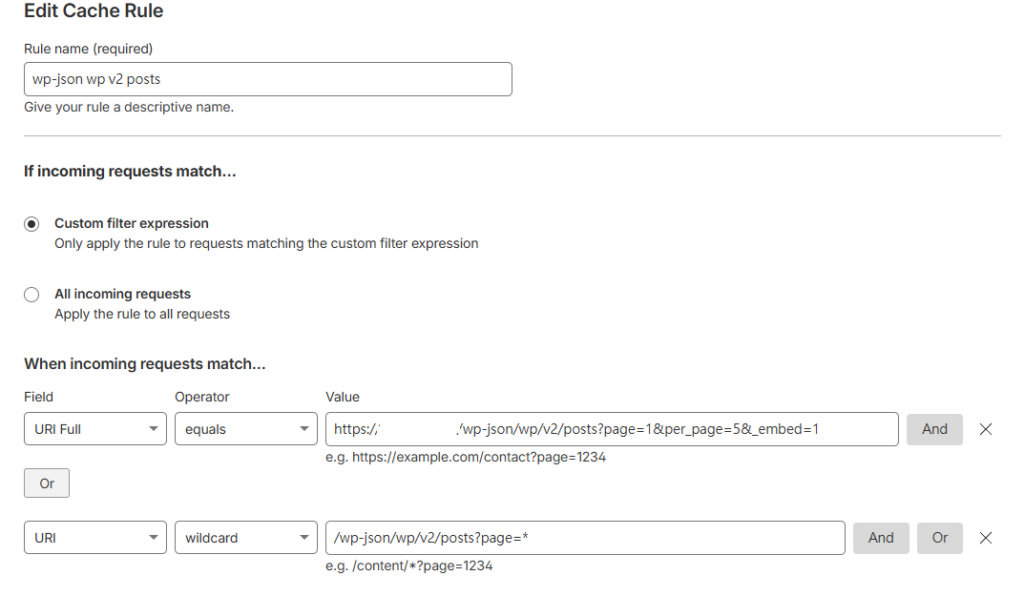Click And next to the wildcard condition

[880, 537]
